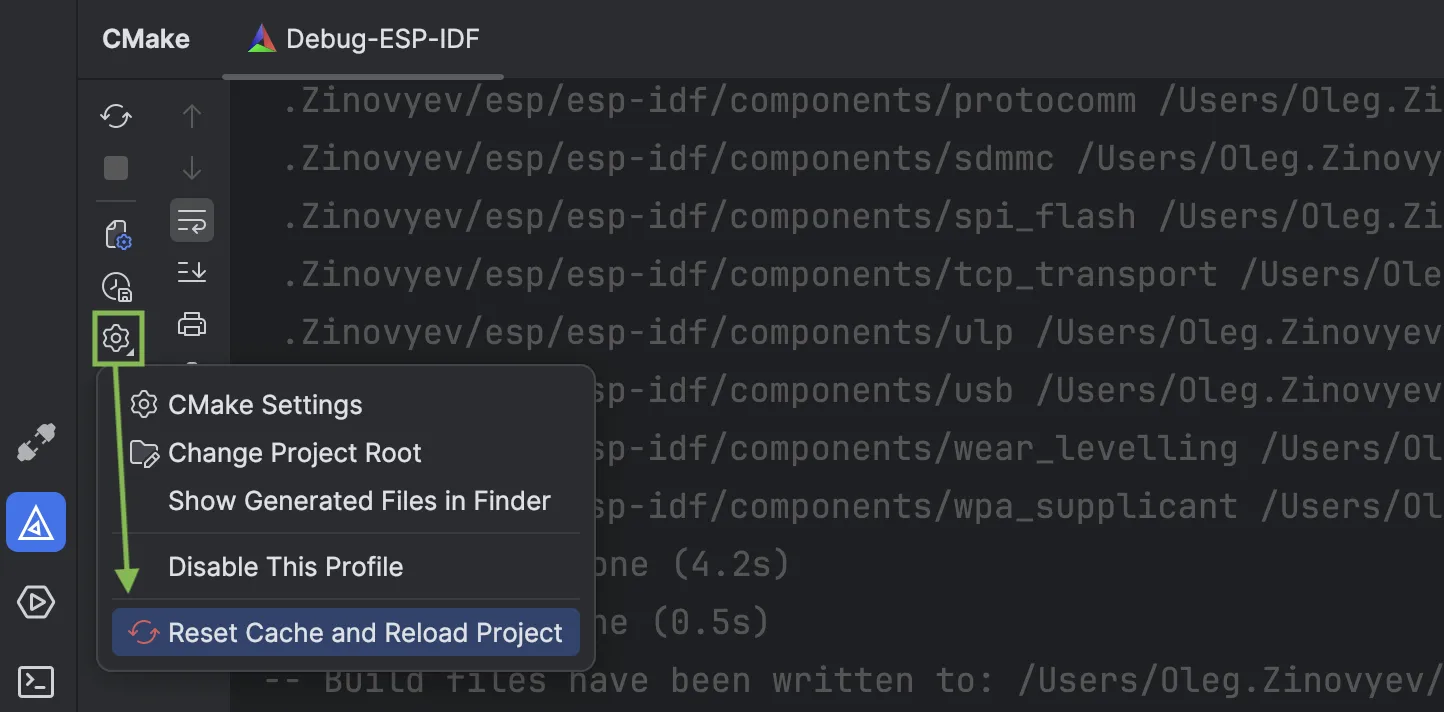
Task: Open CMake cache file icon with gear badge
Action: tap(117, 236)
